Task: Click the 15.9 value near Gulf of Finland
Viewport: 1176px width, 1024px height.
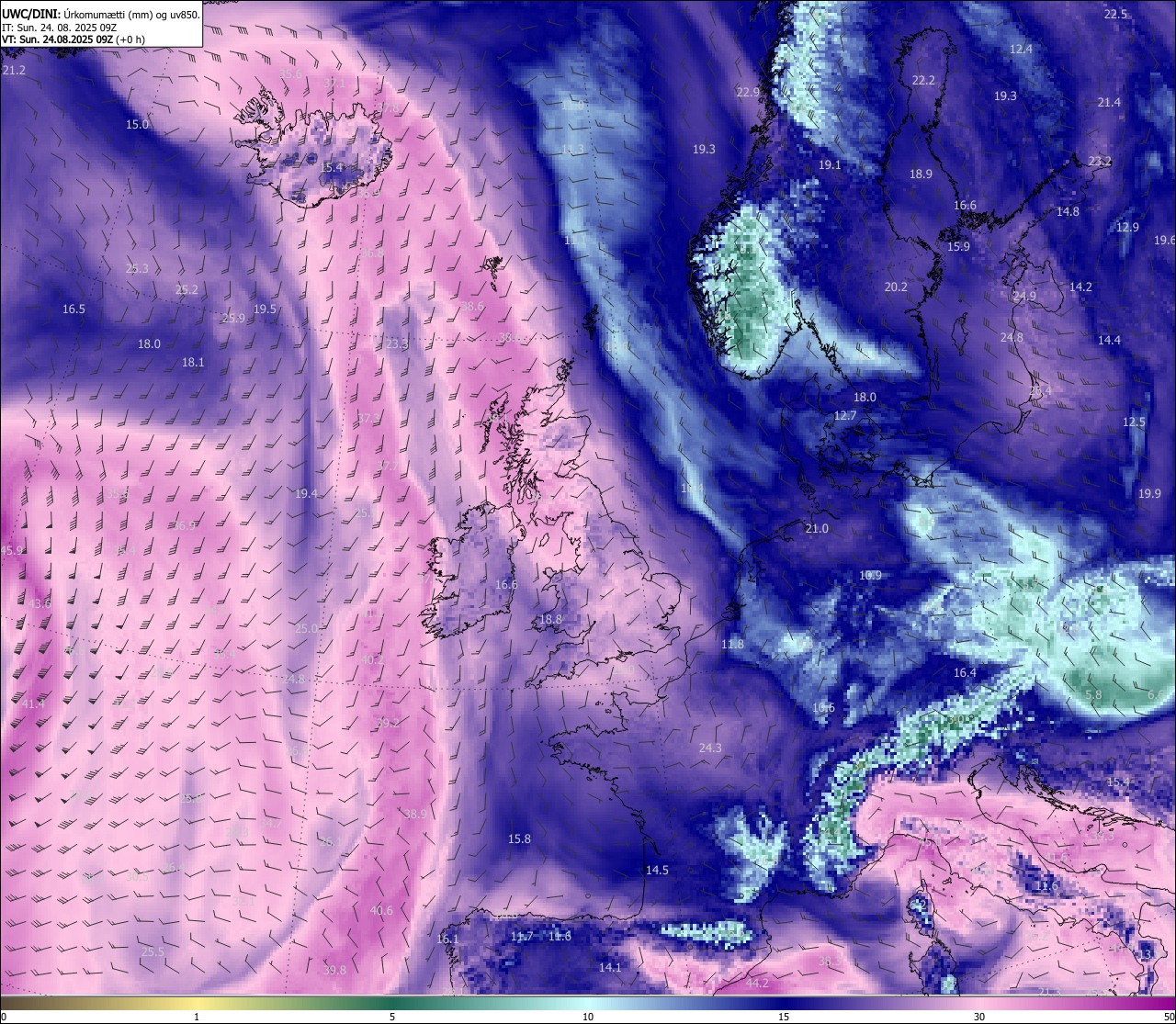Action: [x=958, y=247]
